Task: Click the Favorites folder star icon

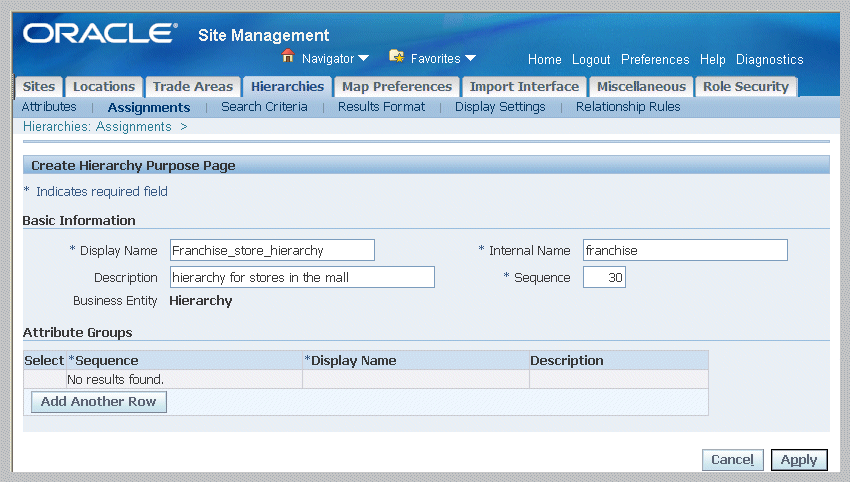Action: point(397,56)
